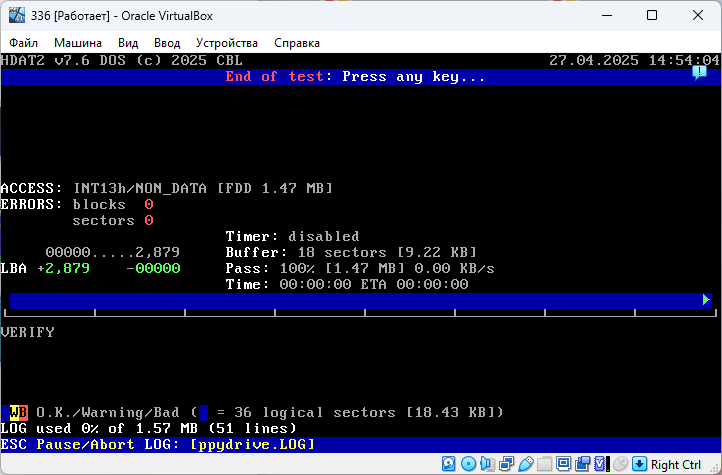The width and height of the screenshot is (722, 475).
Task: Click the blue test progress bar
Action: click(354, 300)
